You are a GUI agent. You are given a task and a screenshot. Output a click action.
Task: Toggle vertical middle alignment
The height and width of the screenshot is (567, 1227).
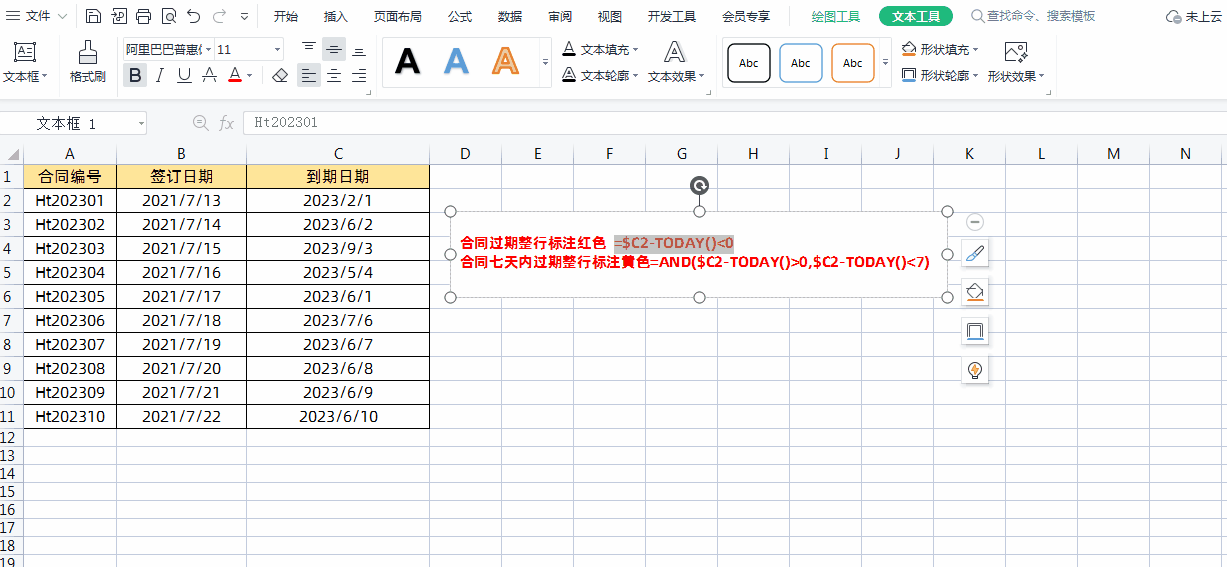point(334,49)
